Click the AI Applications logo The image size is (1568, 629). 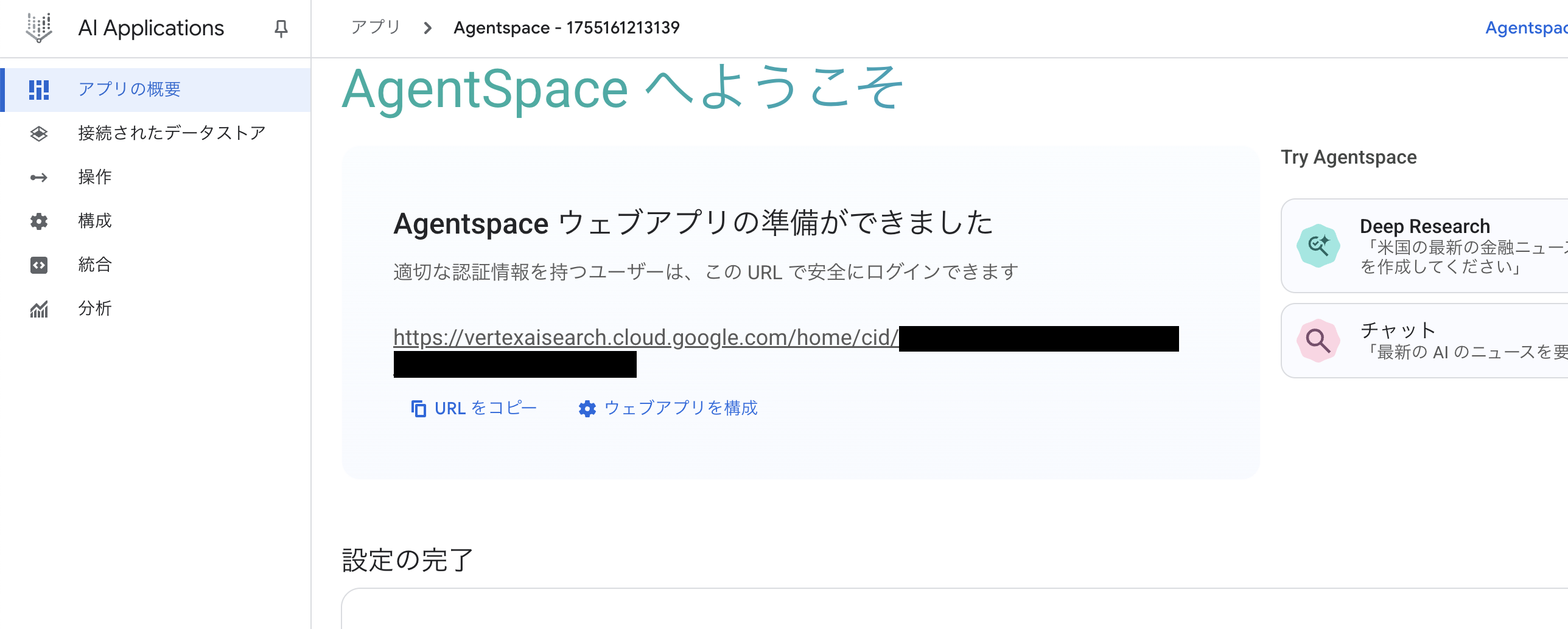click(x=38, y=28)
